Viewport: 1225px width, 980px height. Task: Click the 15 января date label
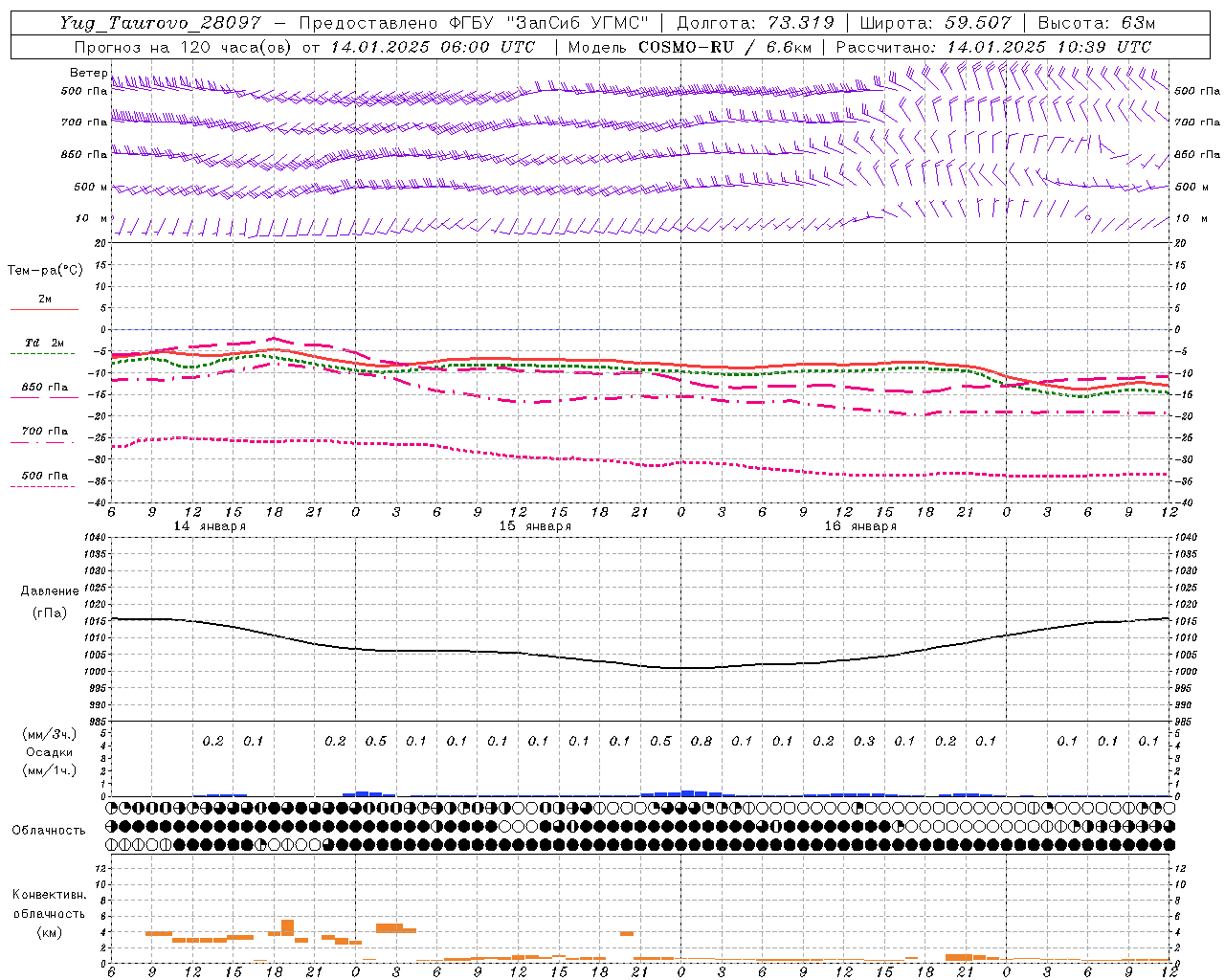click(x=535, y=526)
